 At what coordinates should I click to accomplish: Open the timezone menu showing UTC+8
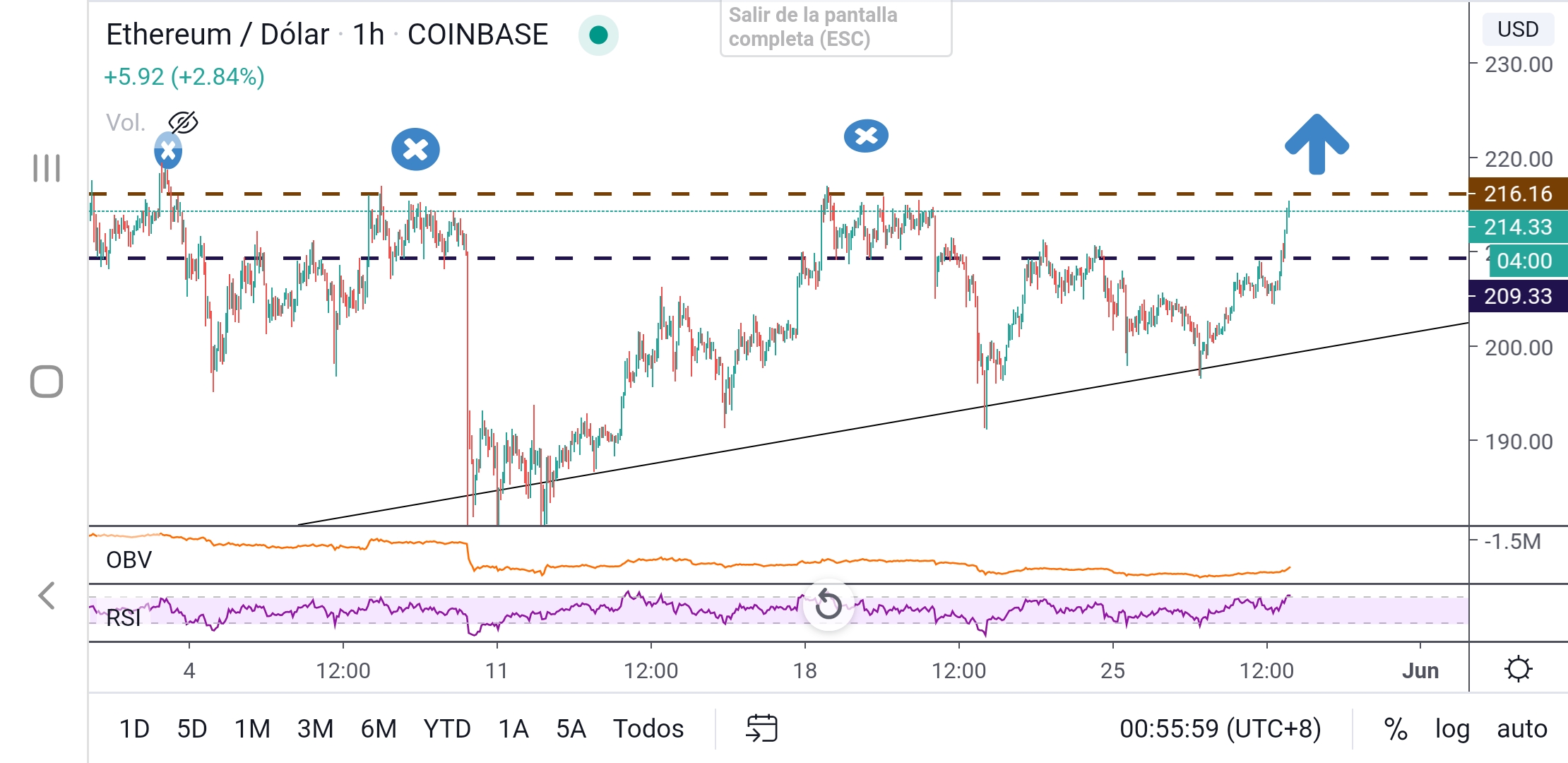coord(1220,728)
